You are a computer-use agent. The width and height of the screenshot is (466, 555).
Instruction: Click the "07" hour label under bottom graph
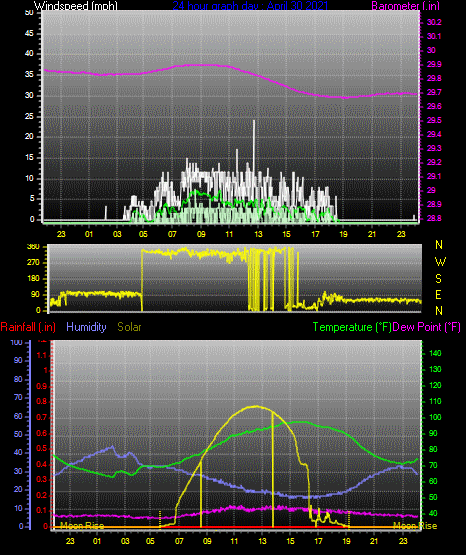click(x=179, y=541)
